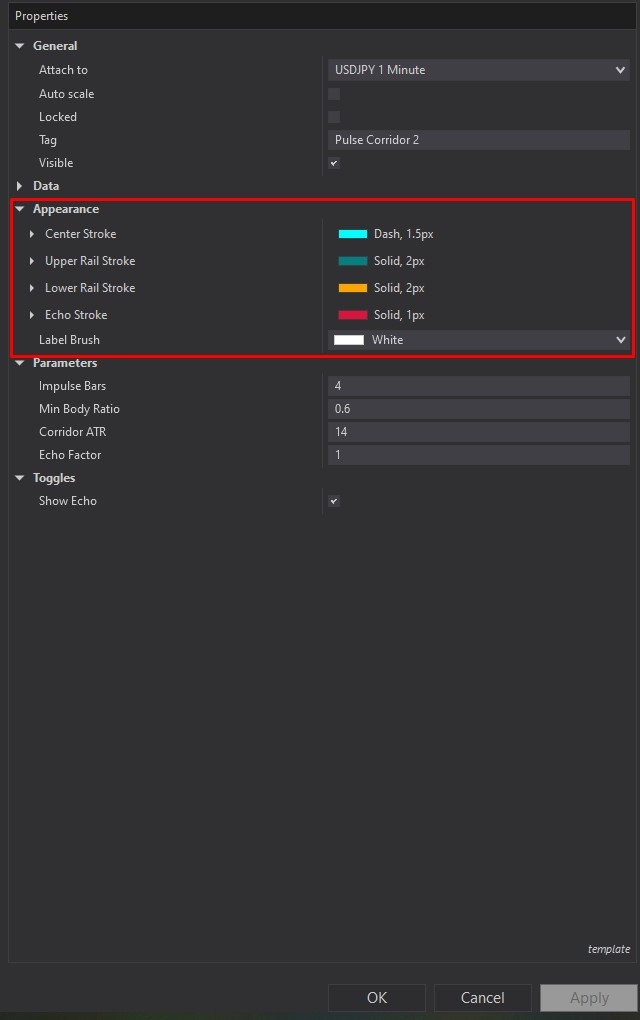Open the template link
Screen dimensions: 640x1020
tap(609, 949)
